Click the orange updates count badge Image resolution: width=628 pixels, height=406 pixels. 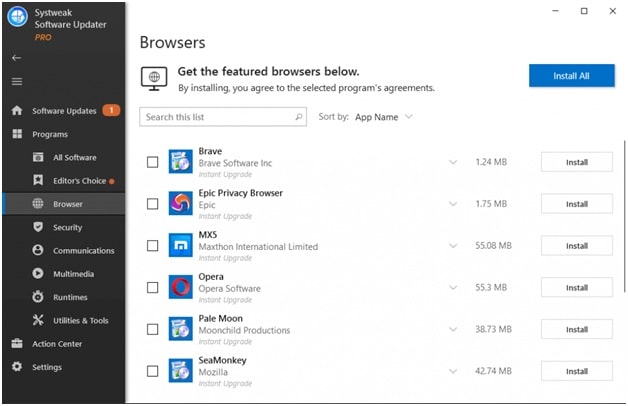point(111,110)
